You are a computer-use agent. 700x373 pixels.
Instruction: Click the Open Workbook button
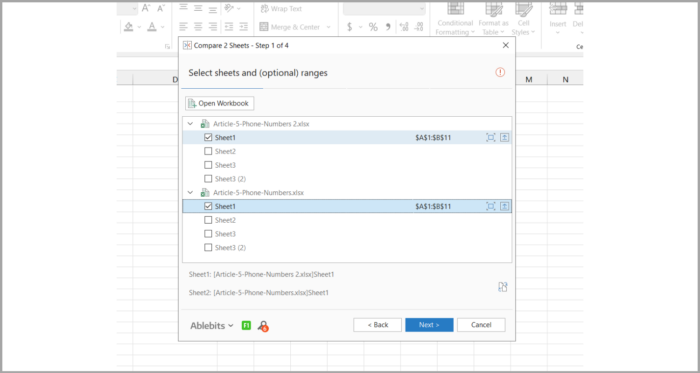[220, 104]
